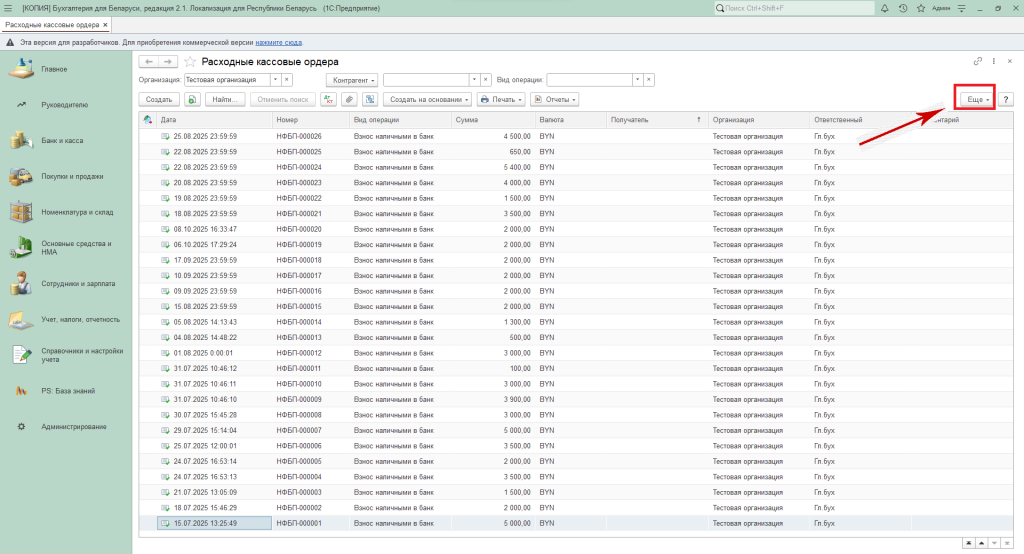The image size is (1024, 554).
Task: Open the history clock icon
Action: 903,8
